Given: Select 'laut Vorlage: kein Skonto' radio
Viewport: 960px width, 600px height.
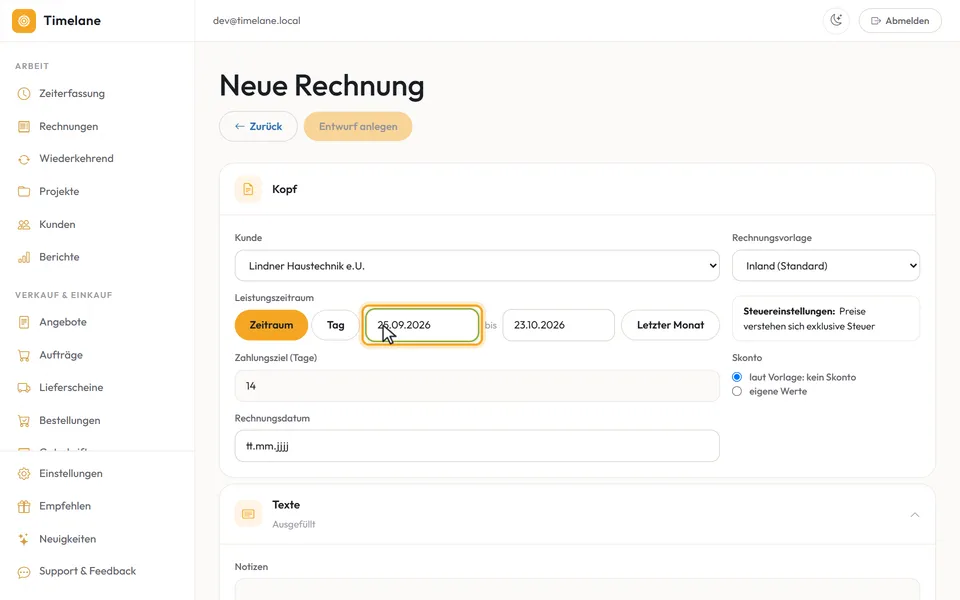Looking at the screenshot, I should pos(737,377).
